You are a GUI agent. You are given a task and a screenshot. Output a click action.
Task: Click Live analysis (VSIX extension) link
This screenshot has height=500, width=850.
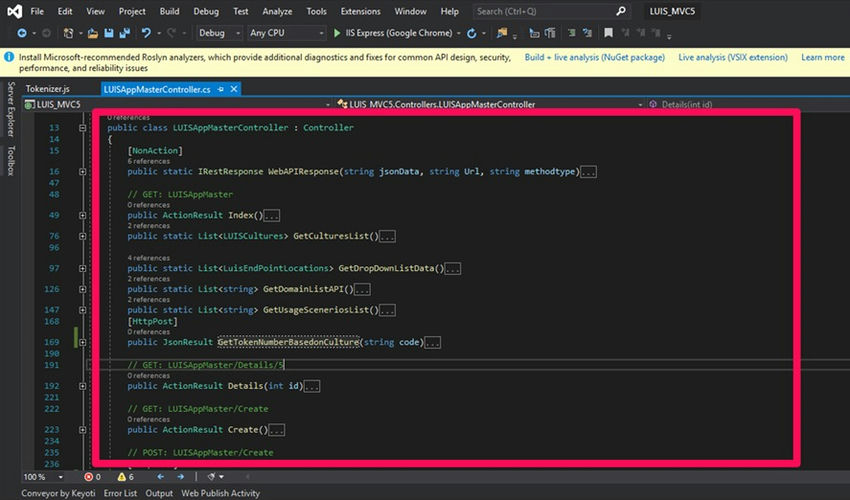point(732,57)
